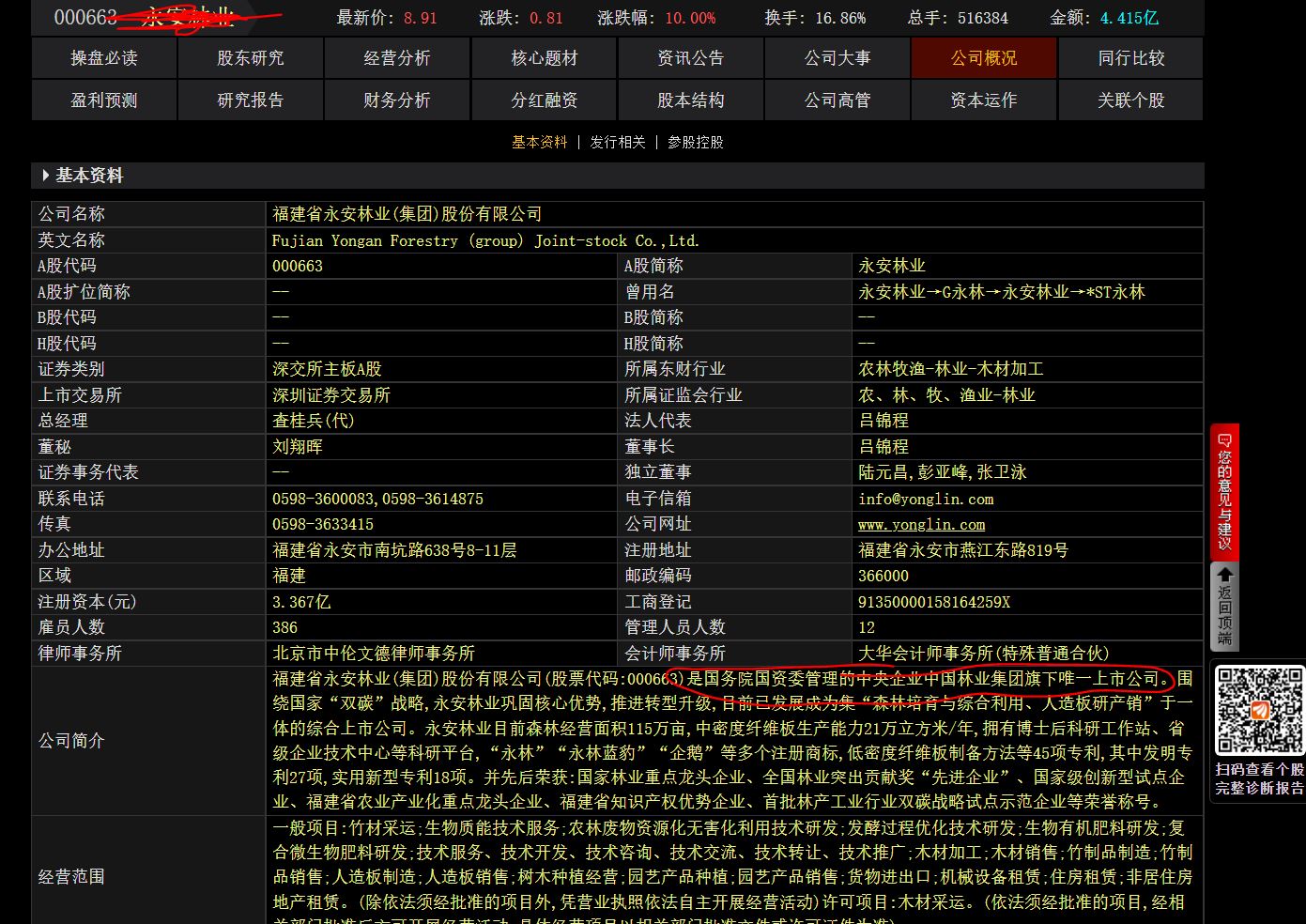Open the 股本结构 tab
Viewport: 1306px width, 924px height.
pyautogui.click(x=690, y=100)
